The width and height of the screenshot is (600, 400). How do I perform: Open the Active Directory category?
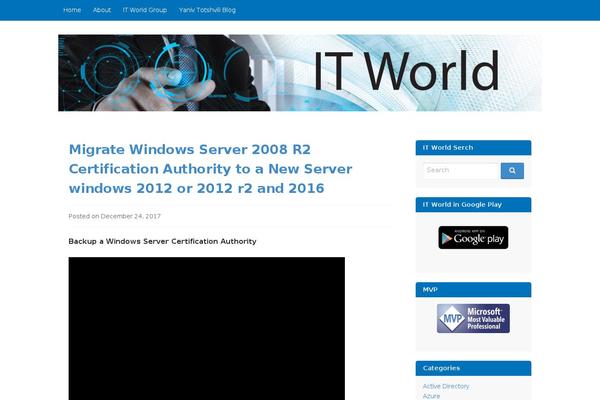pyautogui.click(x=446, y=386)
